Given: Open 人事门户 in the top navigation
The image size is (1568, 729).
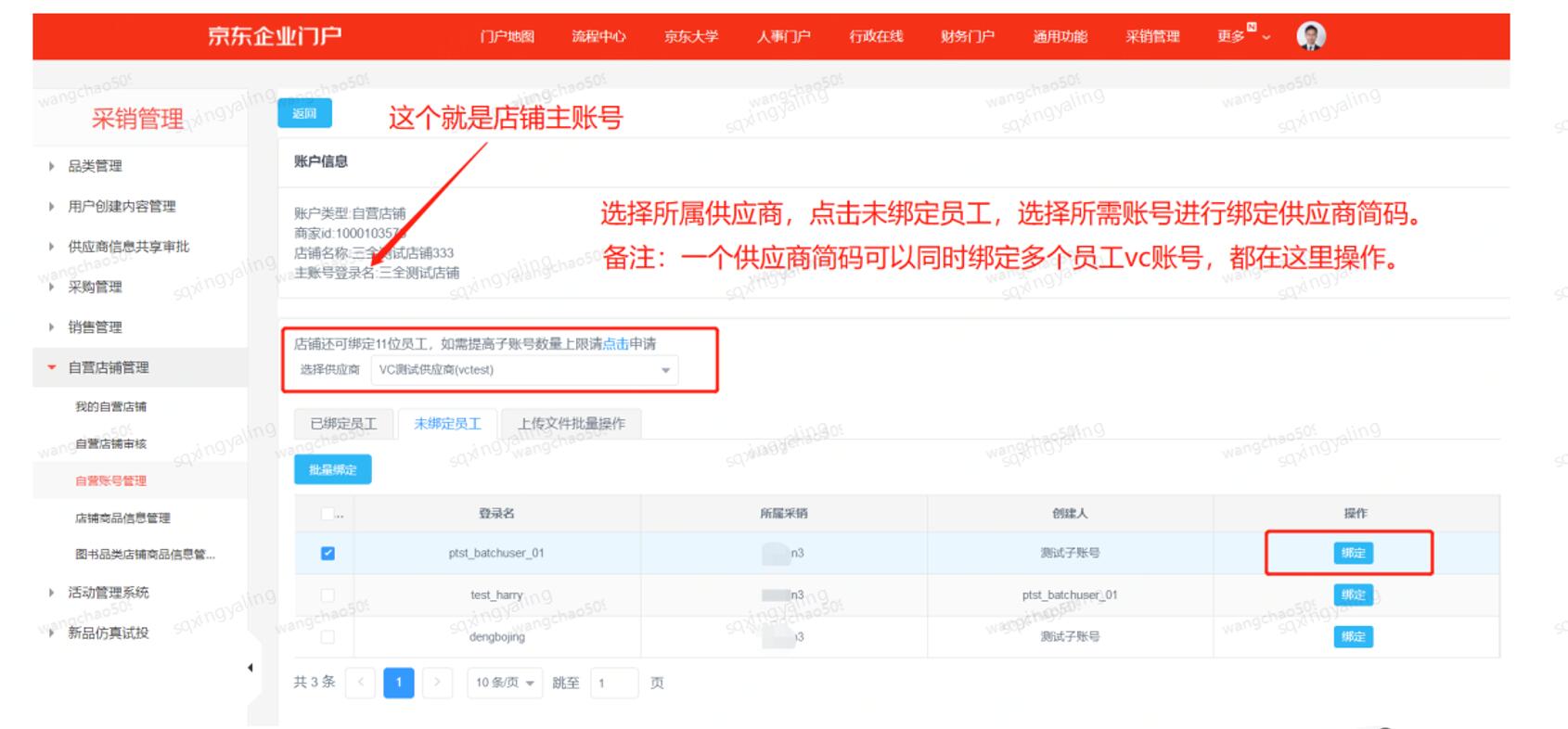Looking at the screenshot, I should [783, 36].
